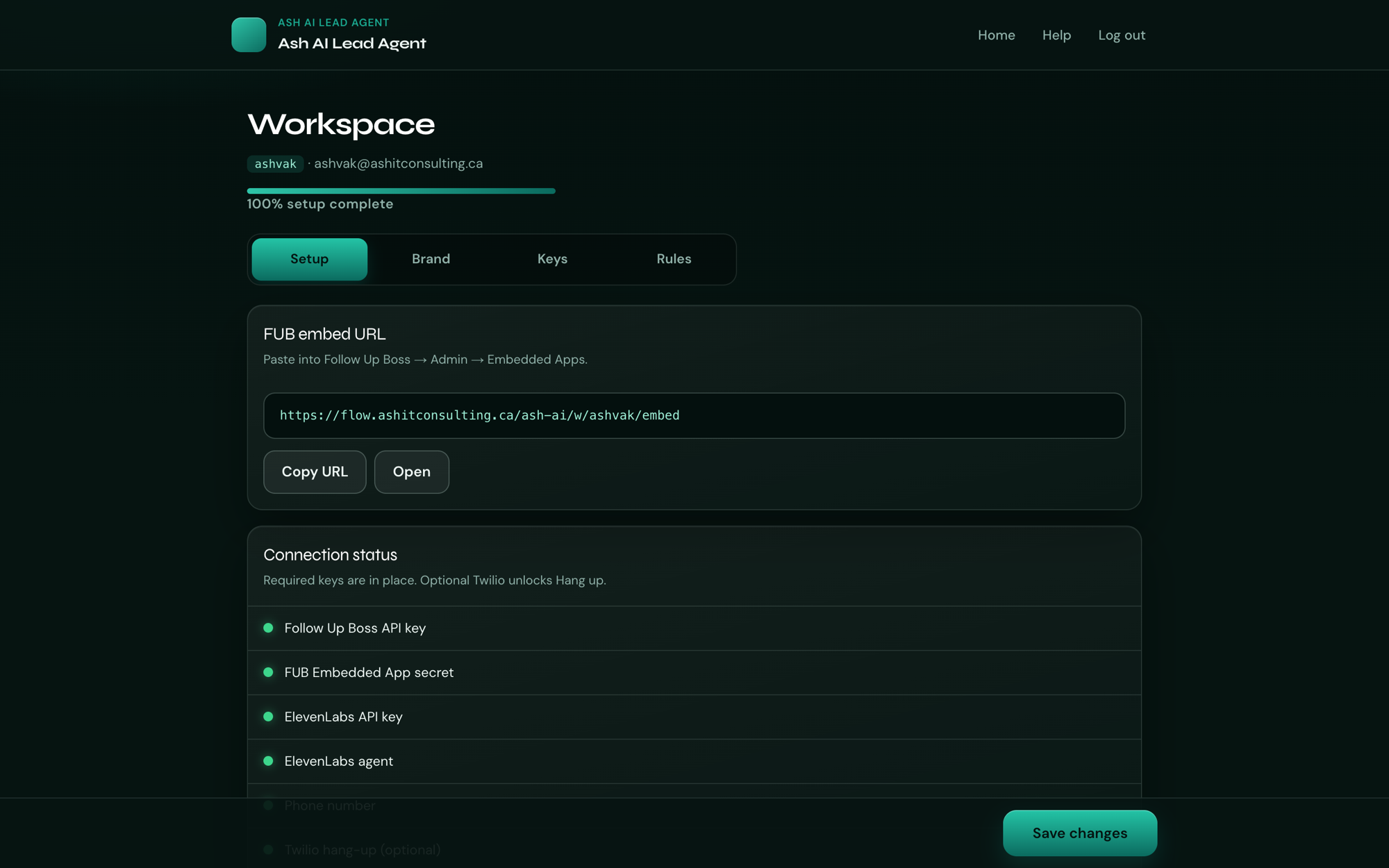The height and width of the screenshot is (868, 1389).
Task: Click the Connection status heading
Action: pyautogui.click(x=330, y=555)
